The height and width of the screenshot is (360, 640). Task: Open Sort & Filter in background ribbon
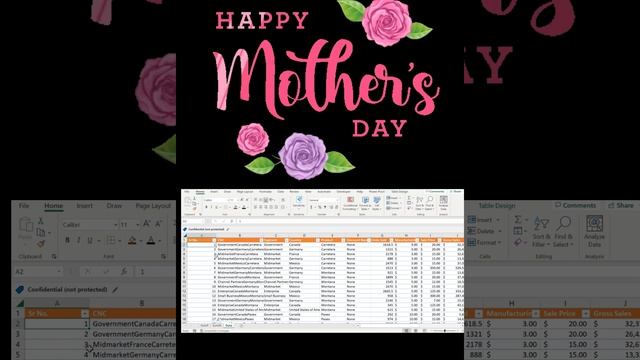[x=542, y=232]
